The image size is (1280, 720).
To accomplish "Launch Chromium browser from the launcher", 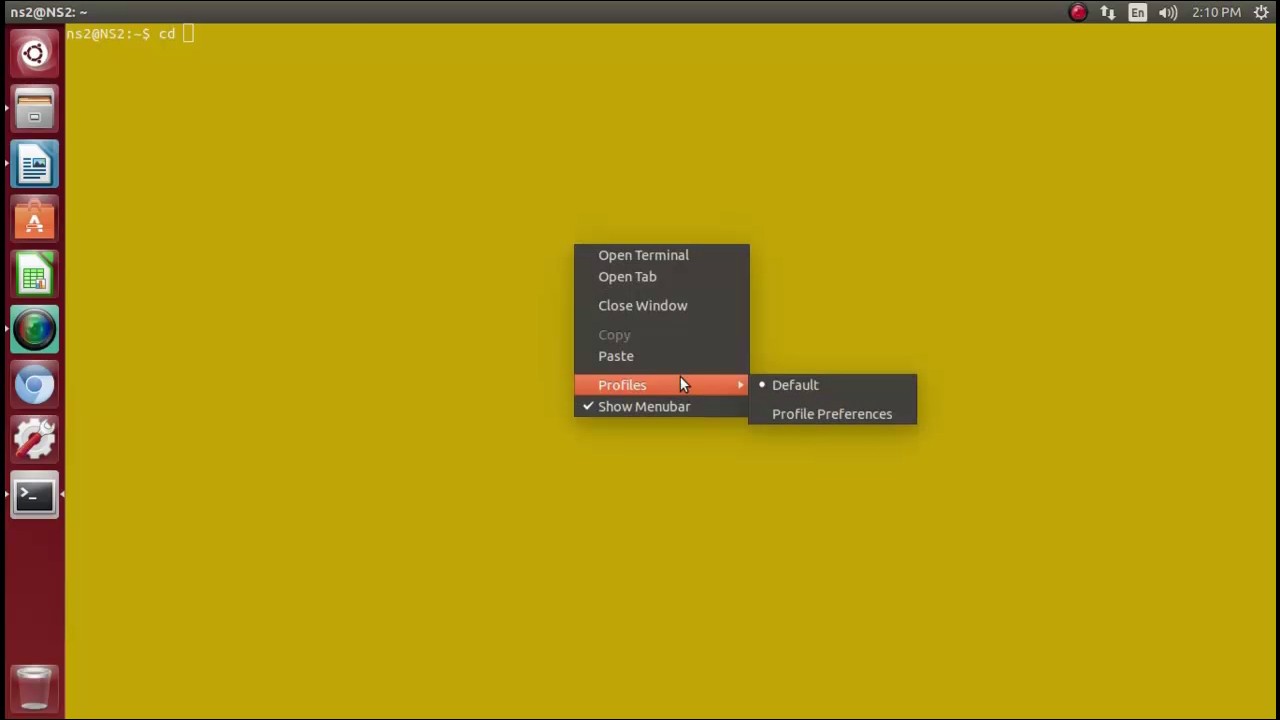I will click(x=34, y=385).
